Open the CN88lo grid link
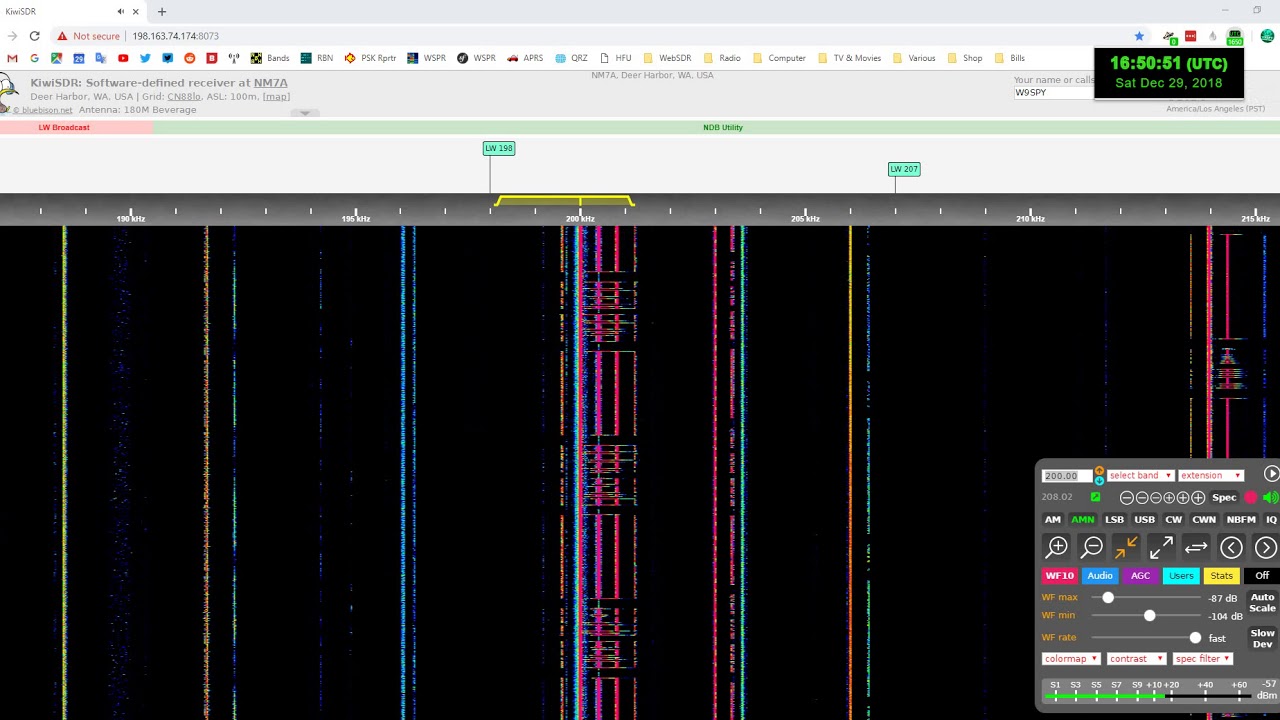Viewport: 1280px width, 720px height. click(184, 96)
